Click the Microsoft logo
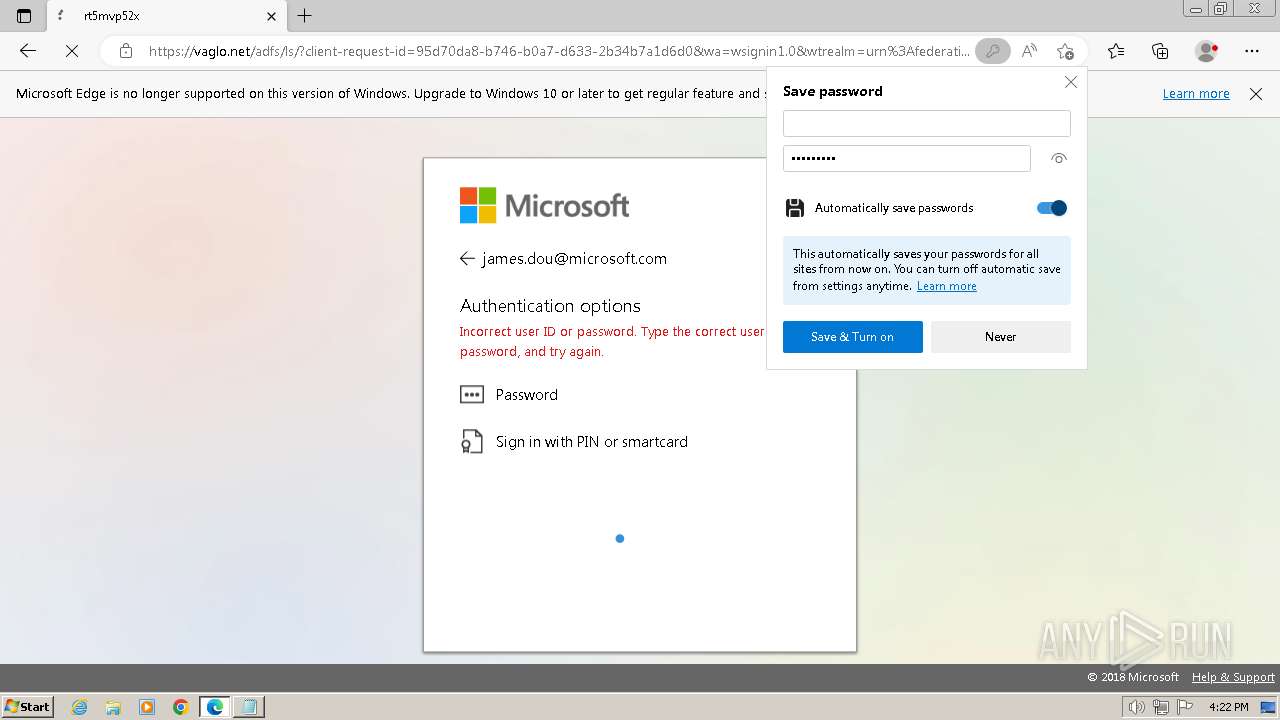 point(545,206)
